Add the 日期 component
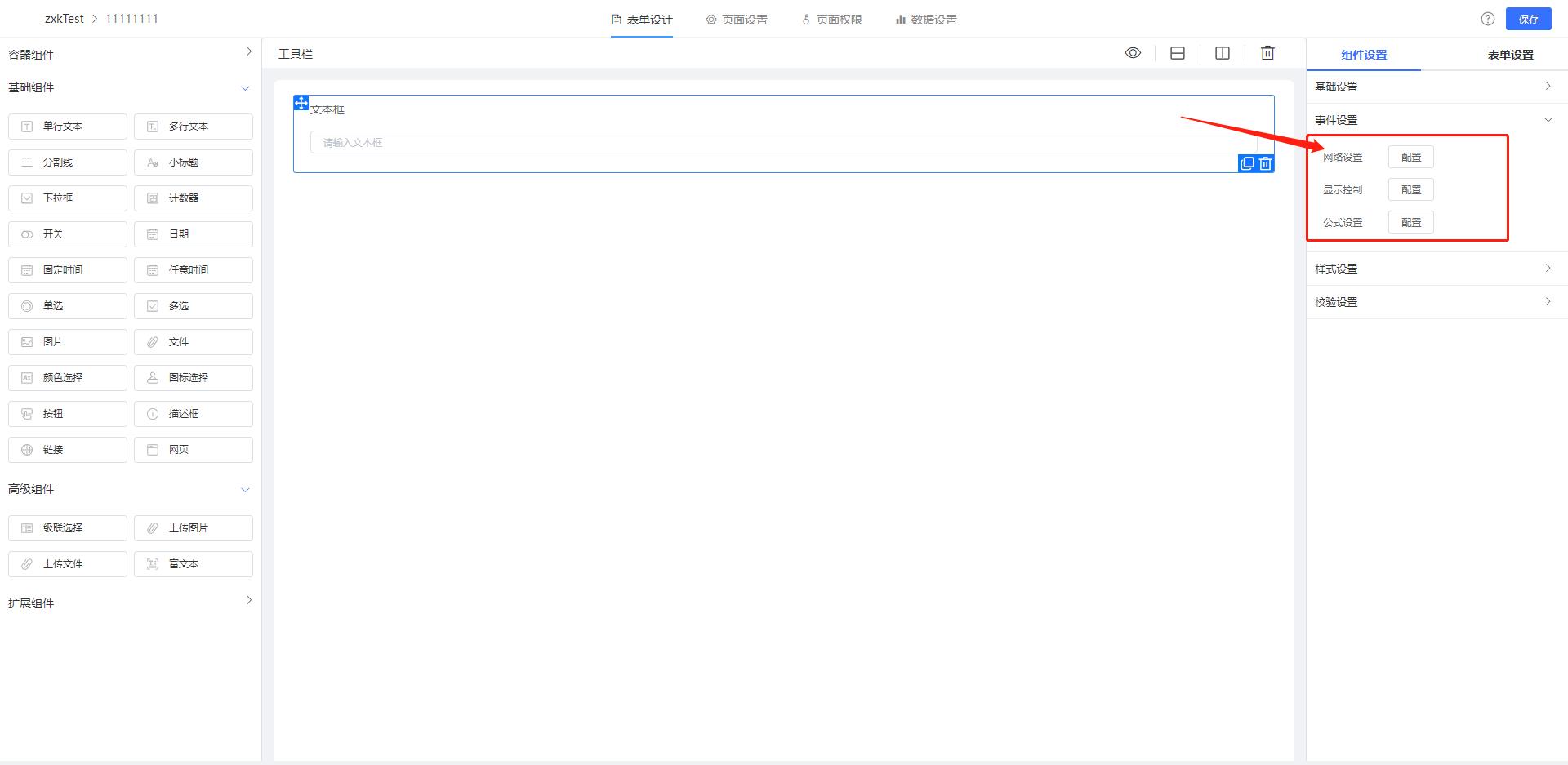The height and width of the screenshot is (765, 1568). tap(194, 234)
